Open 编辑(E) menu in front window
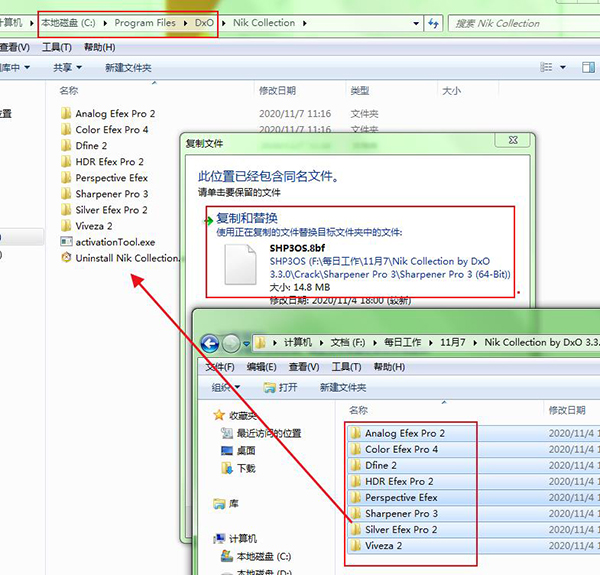Image resolution: width=600 pixels, height=575 pixels. [x=261, y=367]
